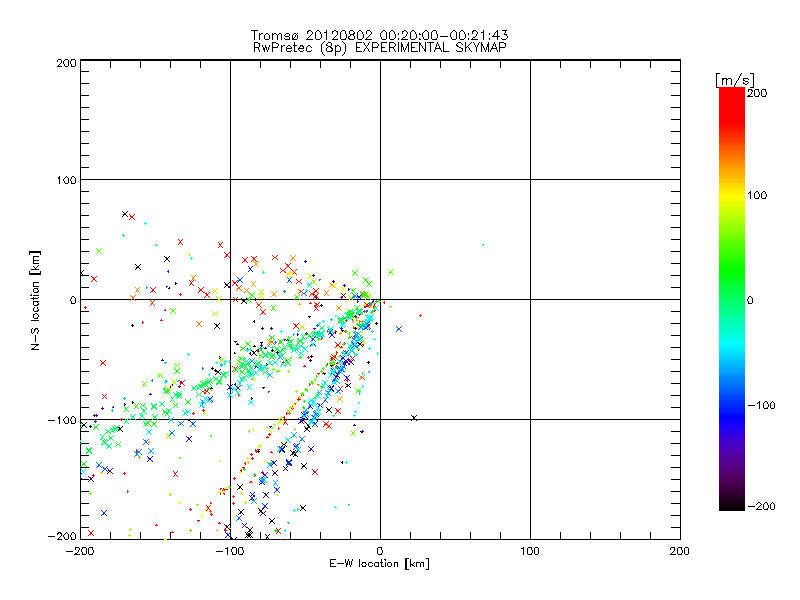Click the yellow band of the colorbar
Viewport: 800px width, 600px height.
coord(732,196)
